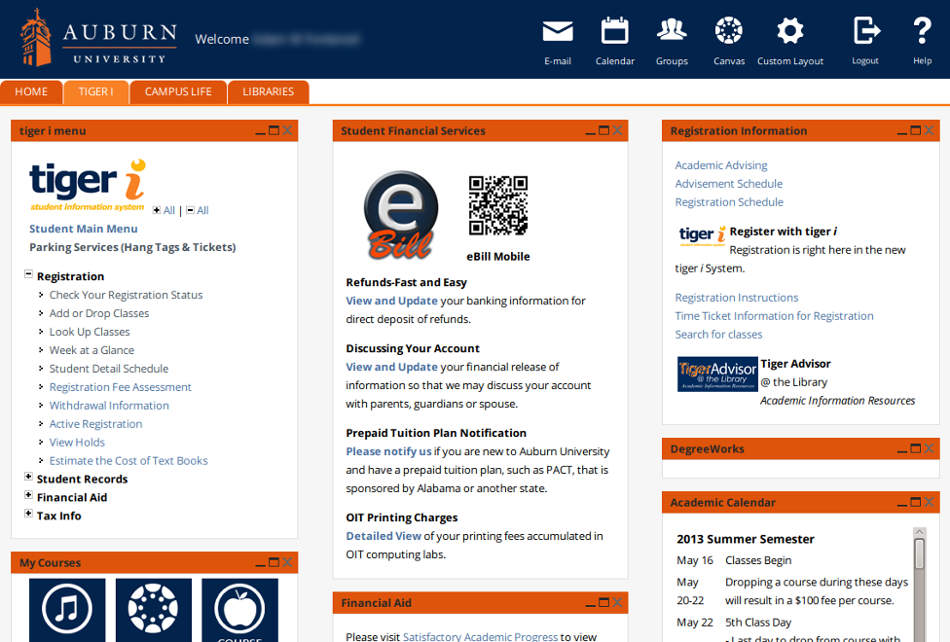Click the eBill Mobile QR code
The image size is (950, 642).
(x=498, y=205)
